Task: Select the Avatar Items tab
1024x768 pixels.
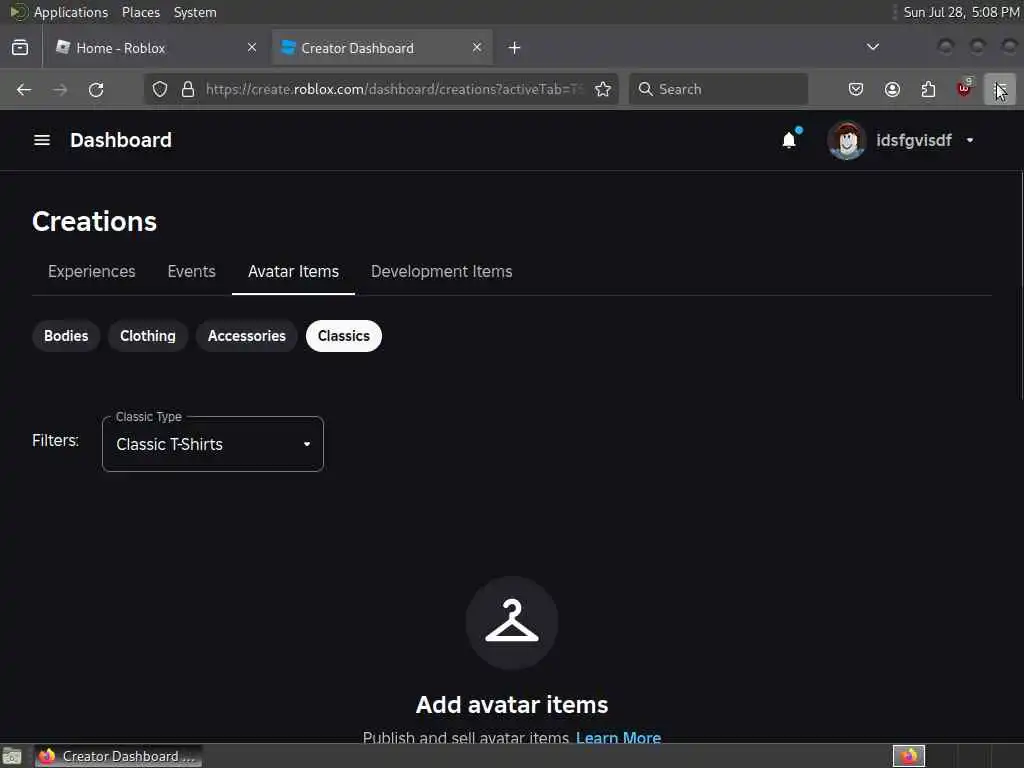Action: (x=293, y=272)
